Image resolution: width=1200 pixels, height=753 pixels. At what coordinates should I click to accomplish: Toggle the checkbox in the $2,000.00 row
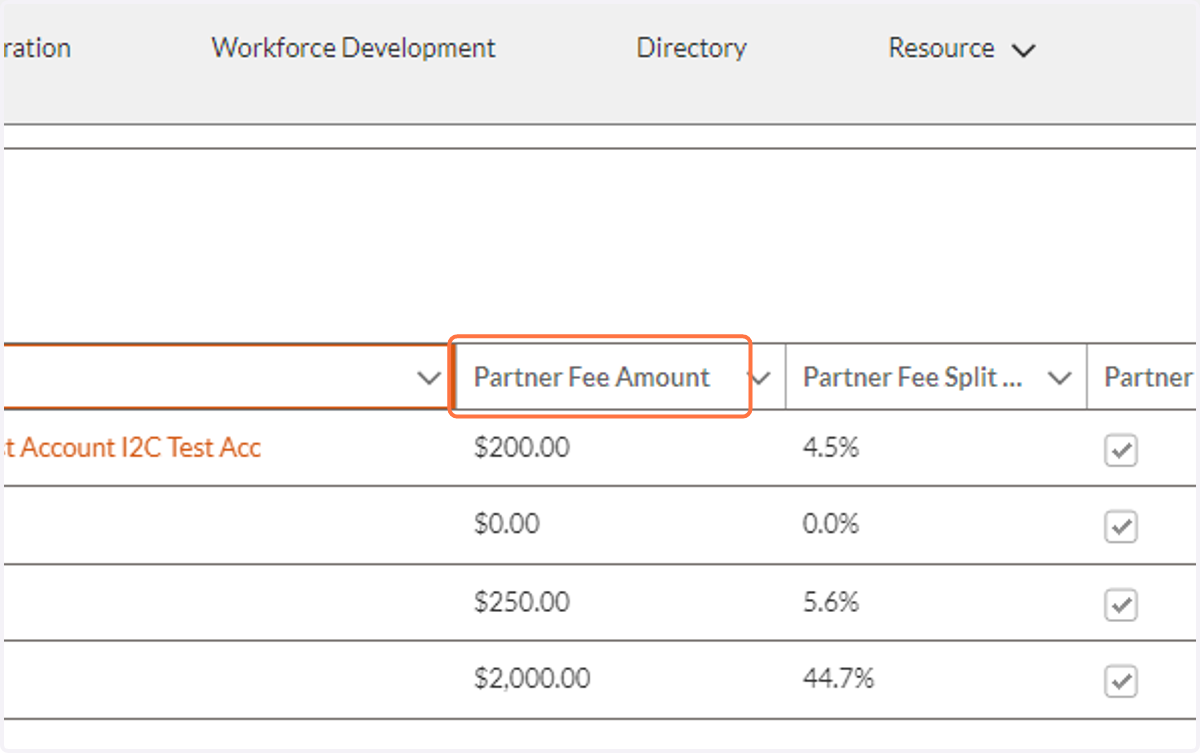(x=1121, y=682)
